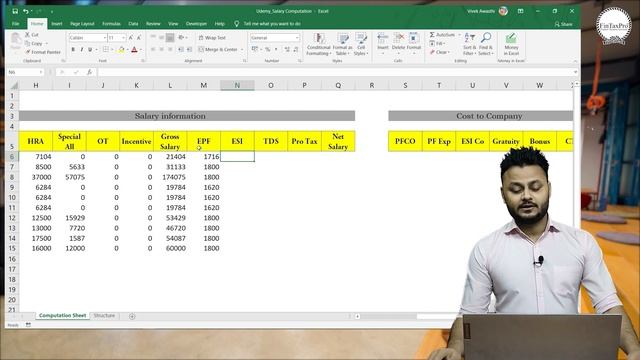
Task: Click the Copy command
Action: click(34, 43)
